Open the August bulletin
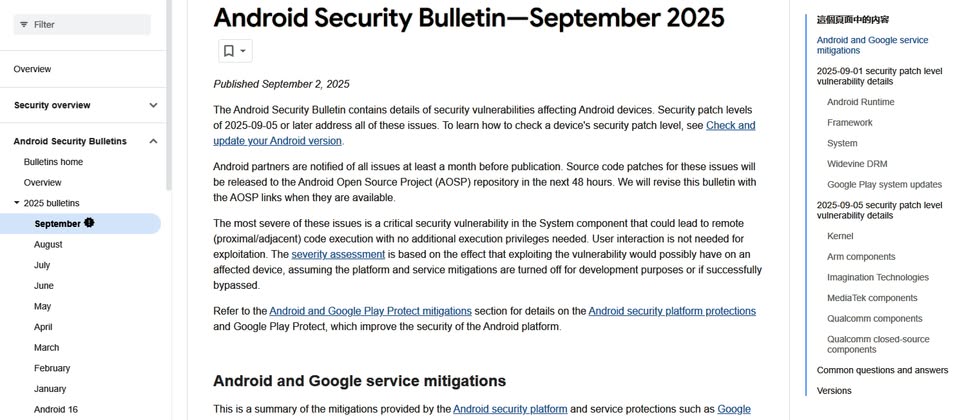This screenshot has width=960, height=420. [48, 244]
